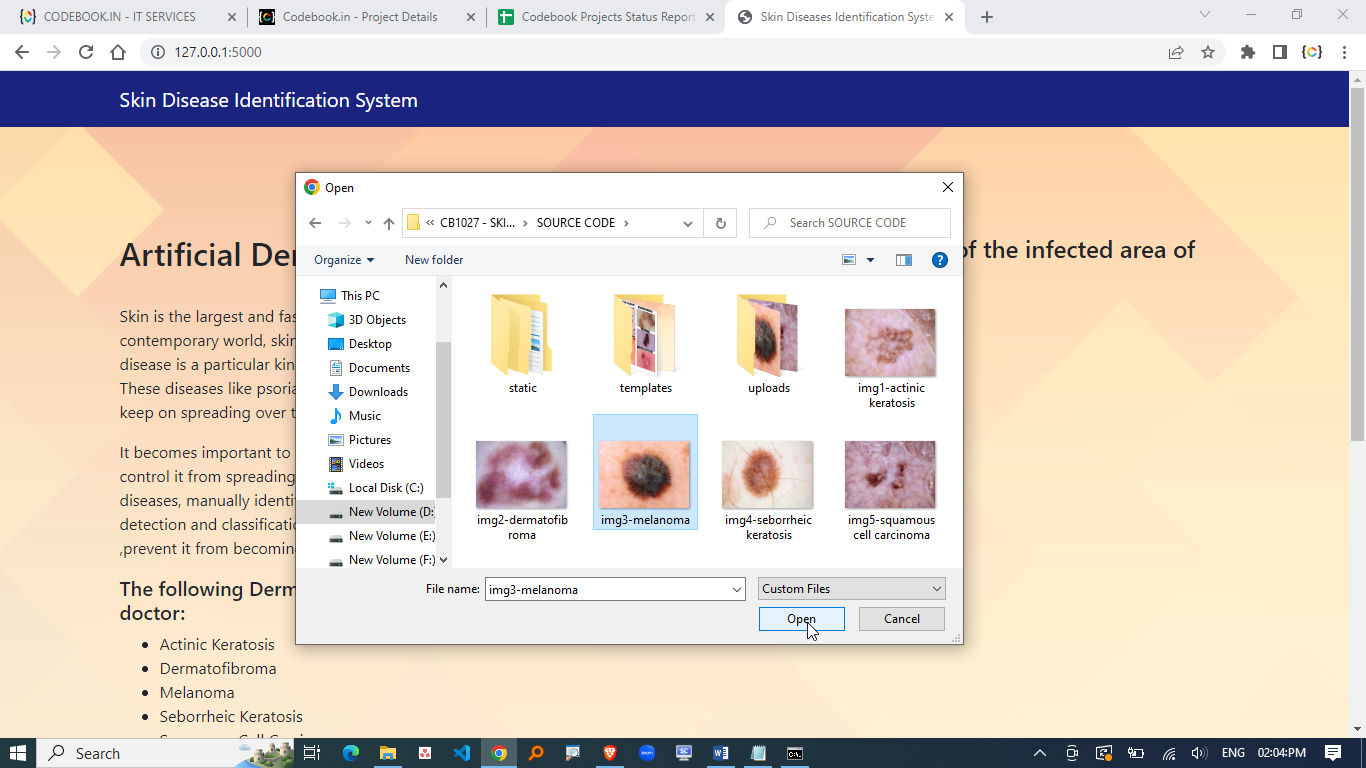Click navigation pane scroll-down arrow
The image size is (1366, 768).
coord(444,561)
